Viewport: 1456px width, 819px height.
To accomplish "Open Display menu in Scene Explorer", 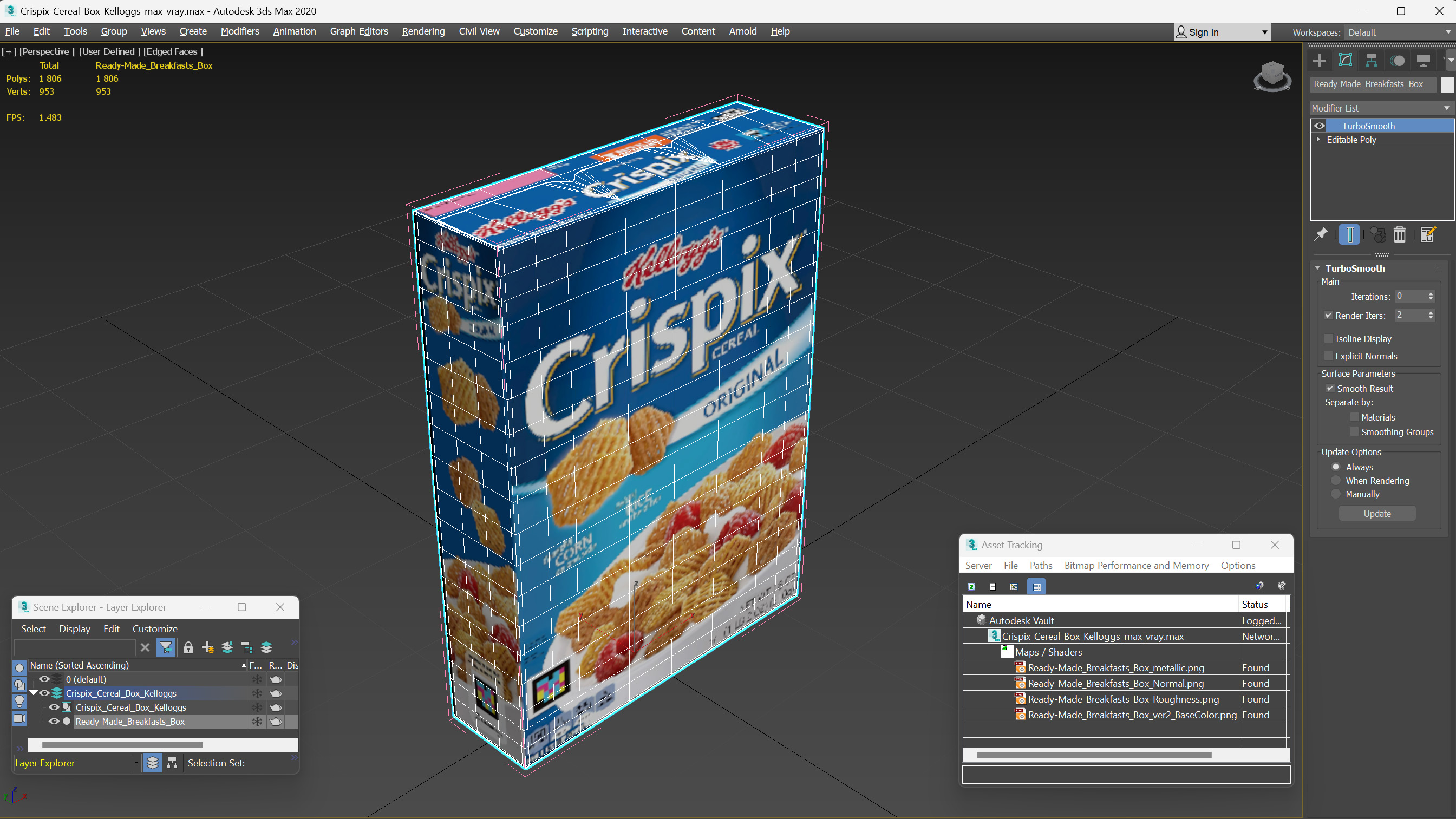I will [x=75, y=628].
